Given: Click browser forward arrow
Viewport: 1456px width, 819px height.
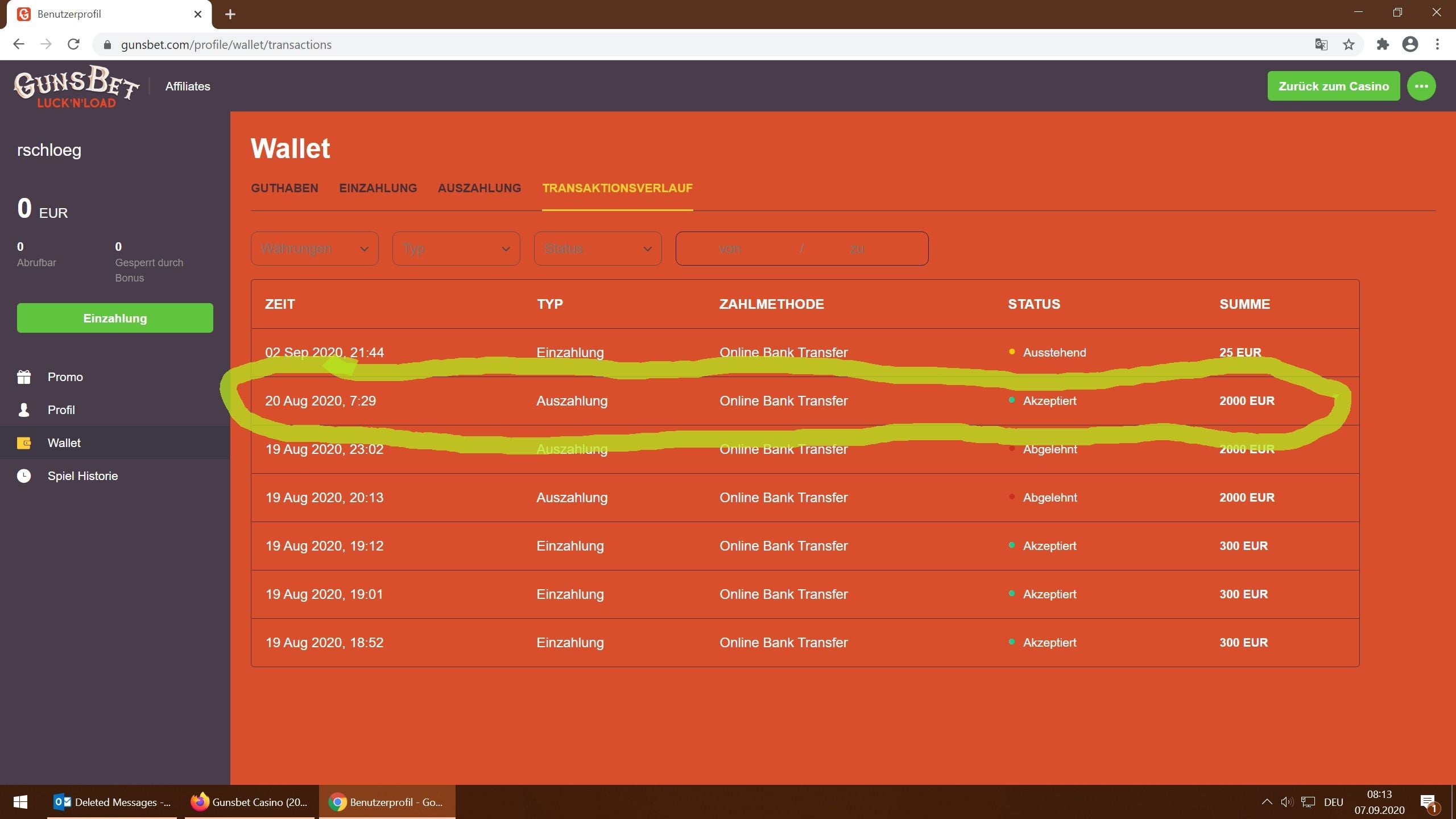Looking at the screenshot, I should point(46,44).
